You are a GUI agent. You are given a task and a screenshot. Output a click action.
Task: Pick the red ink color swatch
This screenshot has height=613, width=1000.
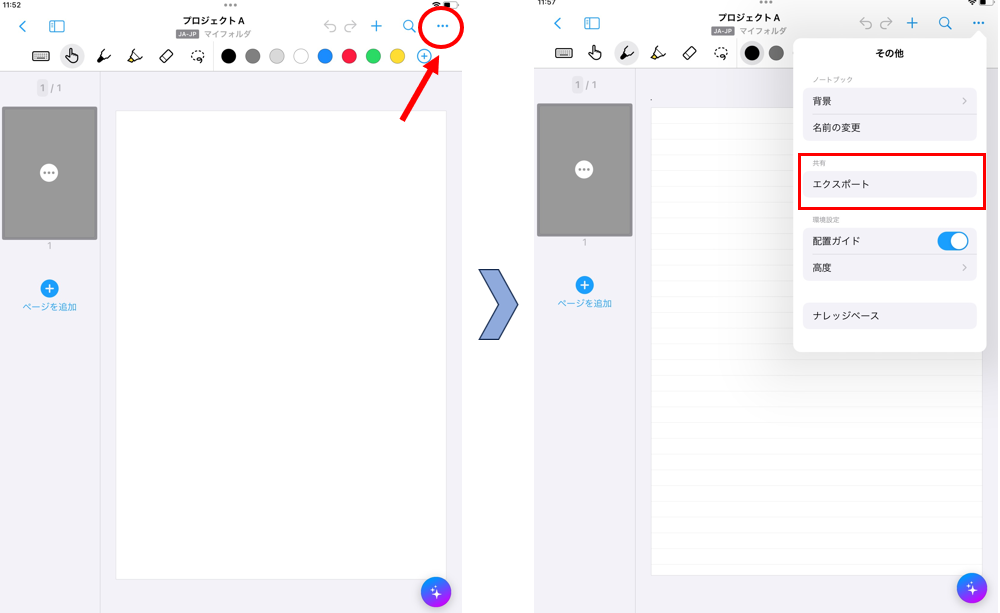click(x=349, y=55)
